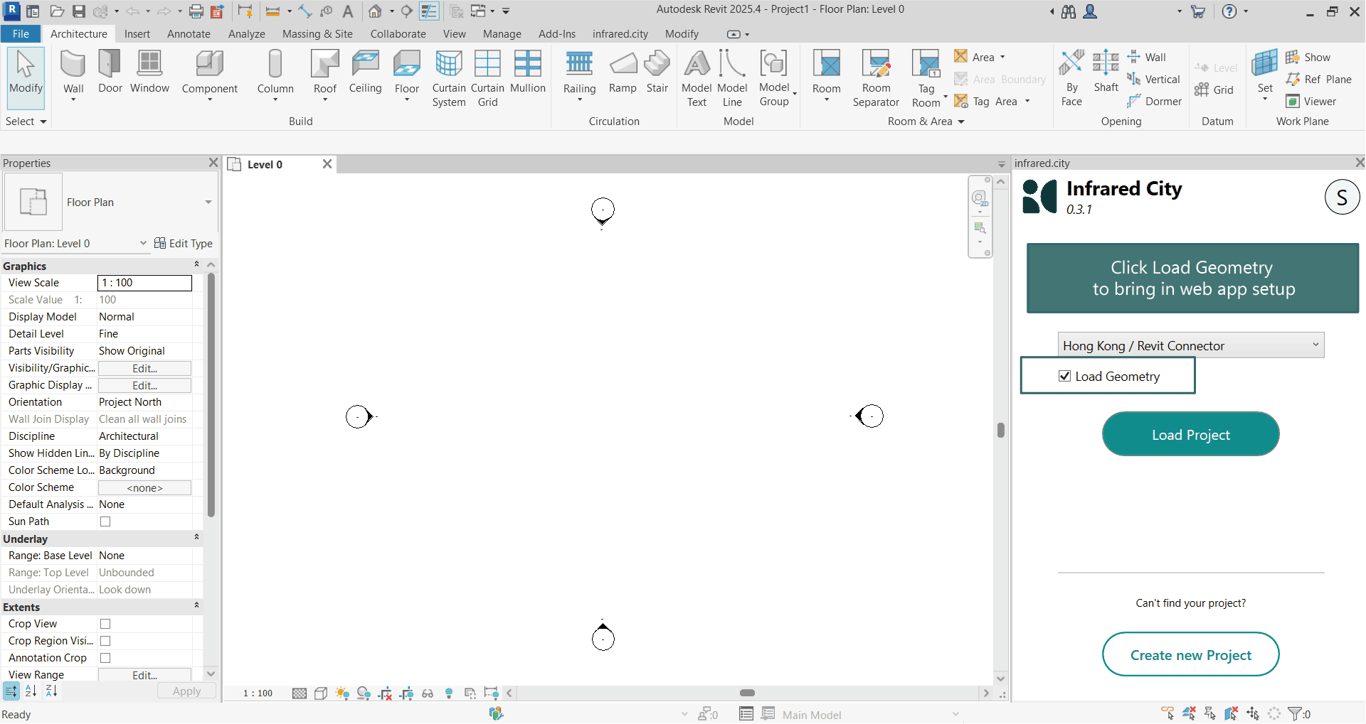This screenshot has height=724, width=1366.
Task: Switch to the Collaborate tab
Action: click(x=398, y=34)
